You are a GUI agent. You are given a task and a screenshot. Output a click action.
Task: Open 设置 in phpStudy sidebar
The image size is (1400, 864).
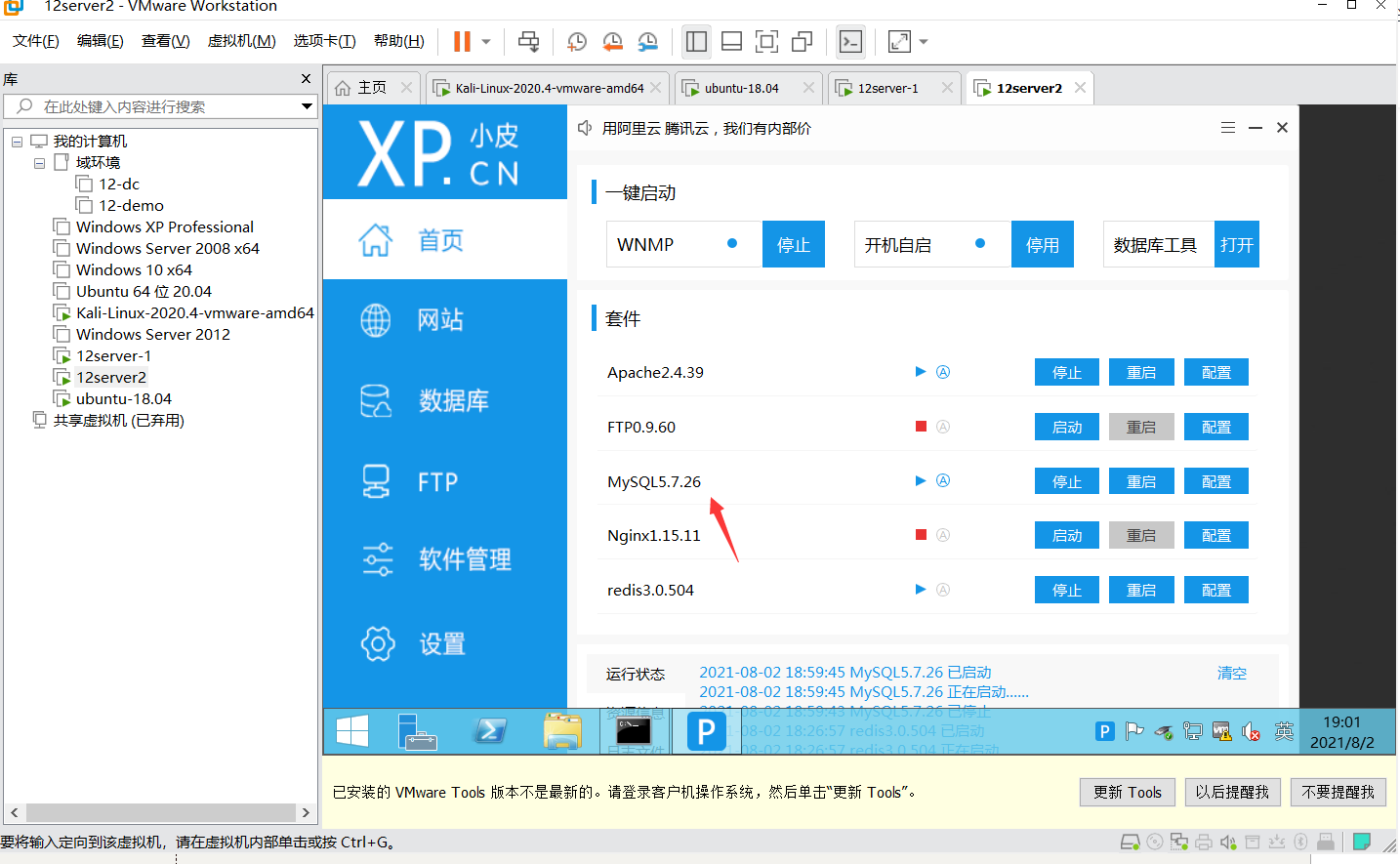(445, 644)
